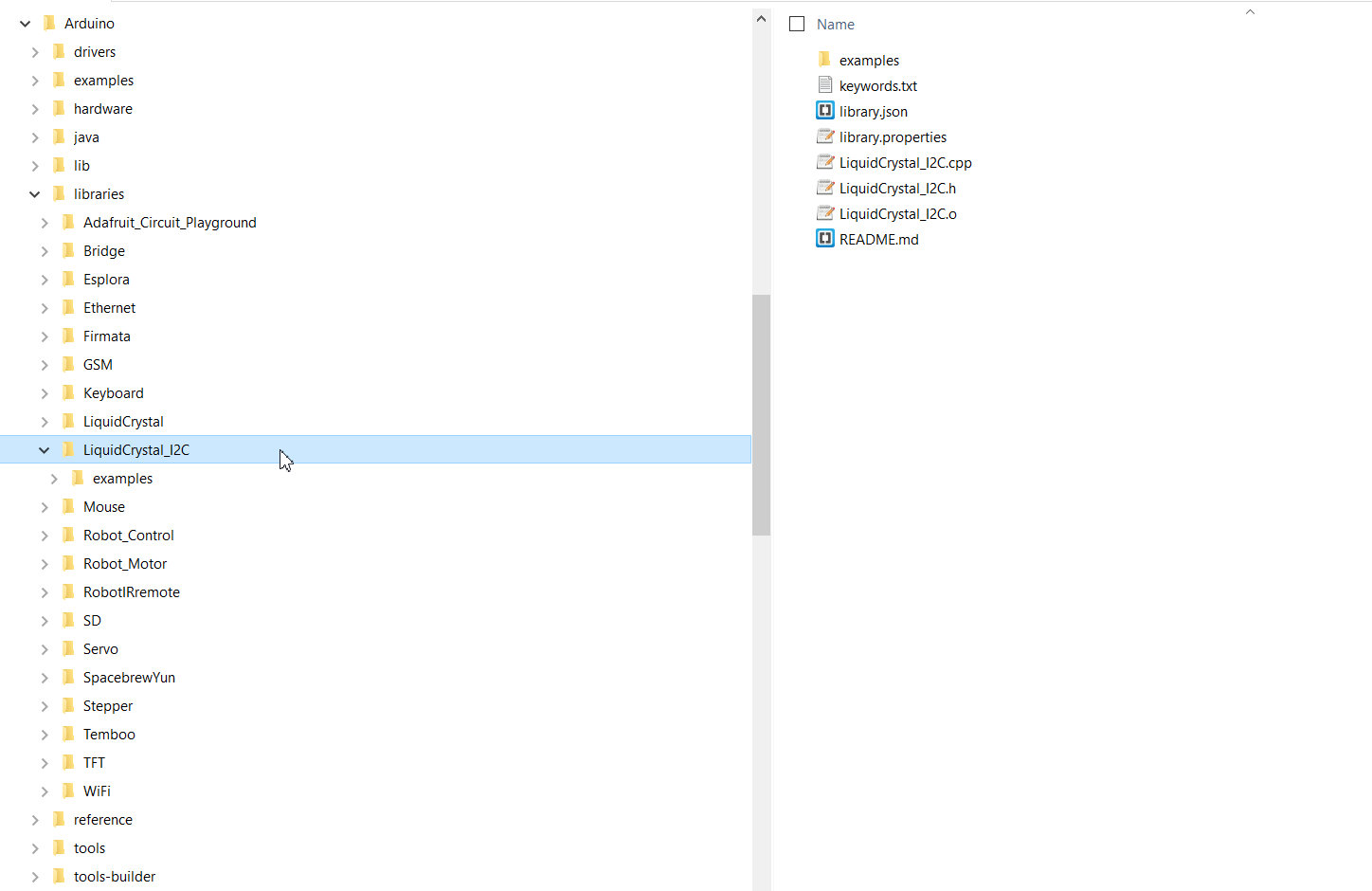Select the LiquidCrystal_I2C.cpp file name

pos(906,162)
